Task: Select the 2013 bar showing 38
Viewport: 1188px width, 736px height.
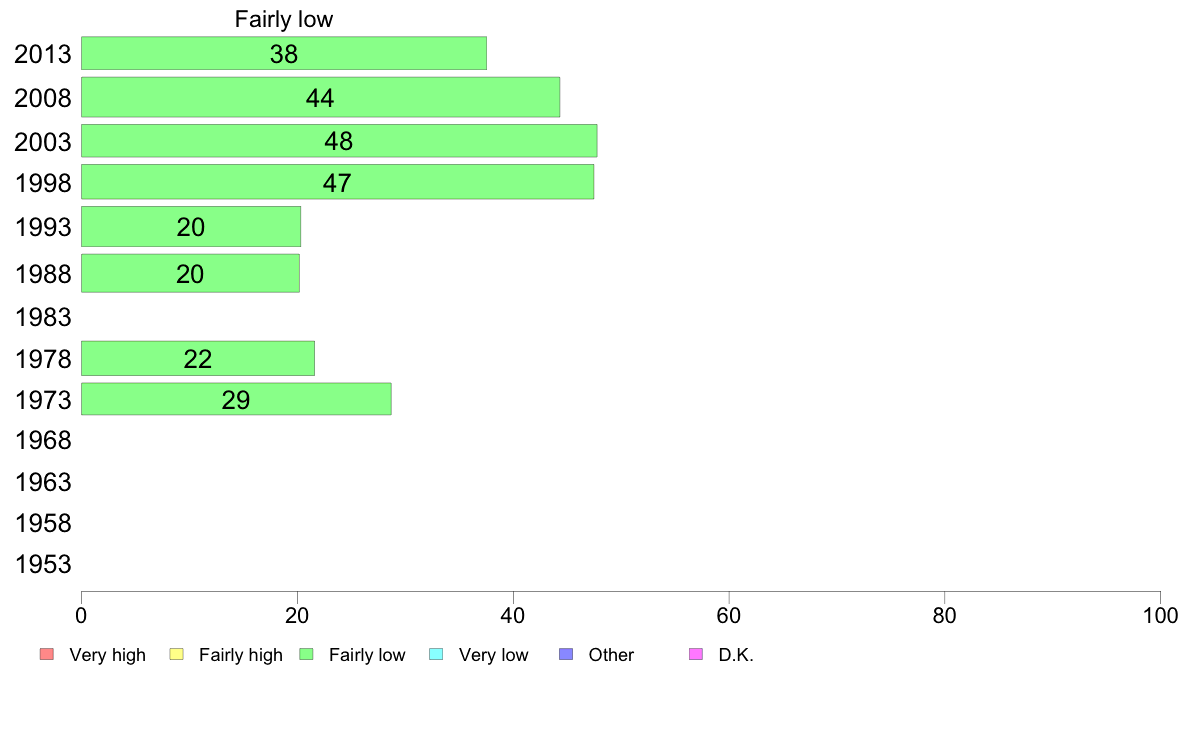Action: click(283, 54)
